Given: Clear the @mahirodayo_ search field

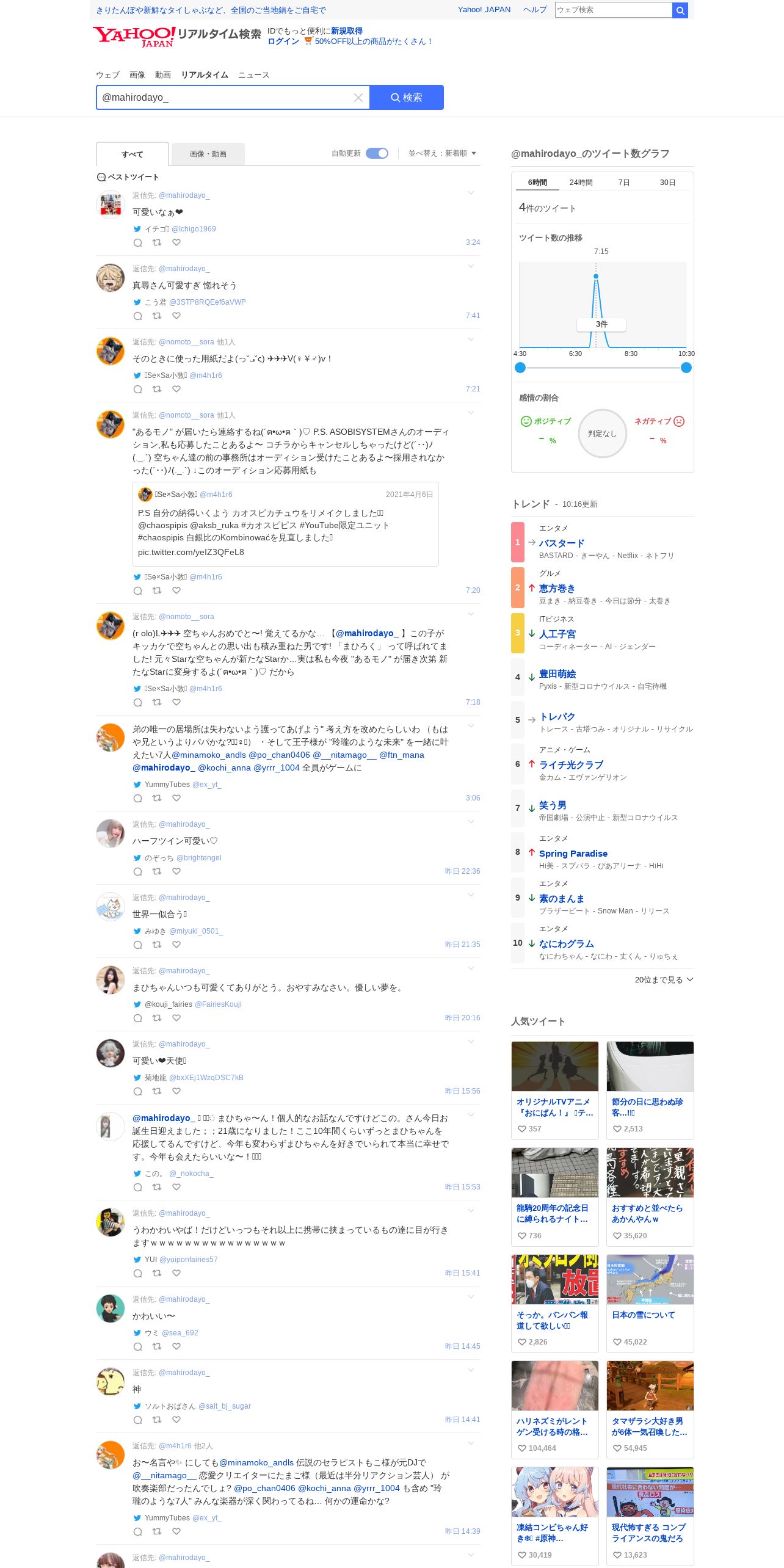Looking at the screenshot, I should 358,98.
